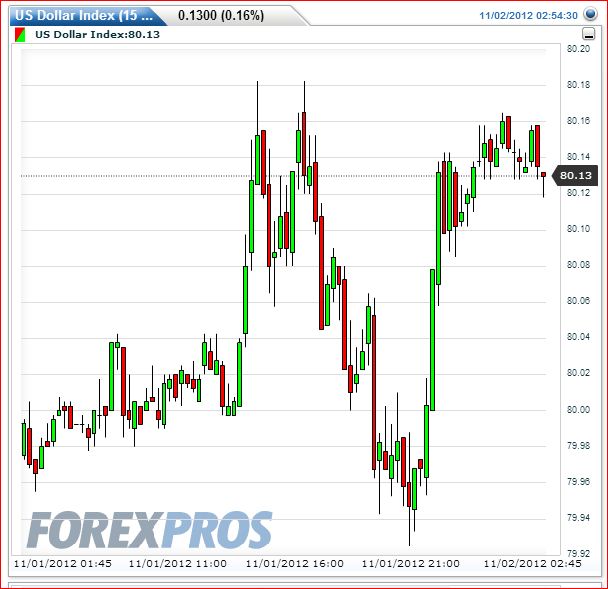Select the 'US Dollar Index:80.13' legend label
The height and width of the screenshot is (589, 608).
tap(97, 35)
